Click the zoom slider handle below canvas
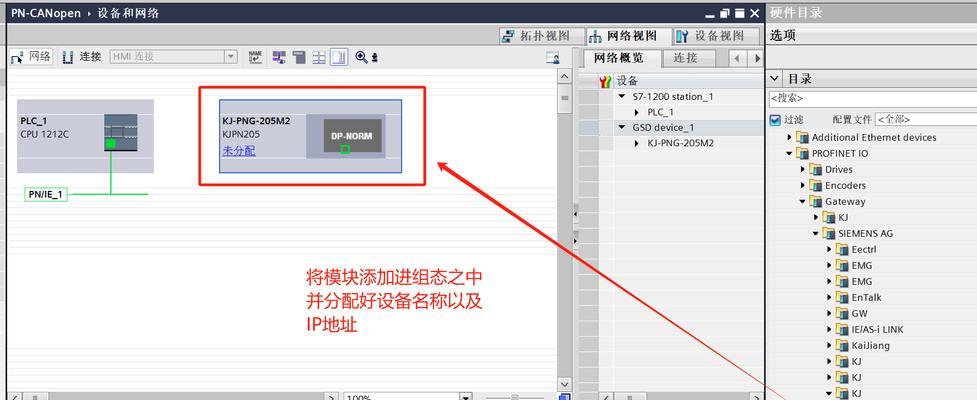The image size is (977, 400). (515, 397)
